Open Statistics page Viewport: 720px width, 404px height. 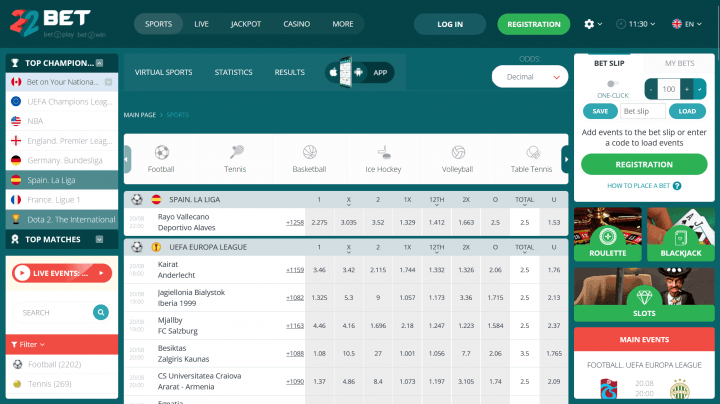(233, 72)
